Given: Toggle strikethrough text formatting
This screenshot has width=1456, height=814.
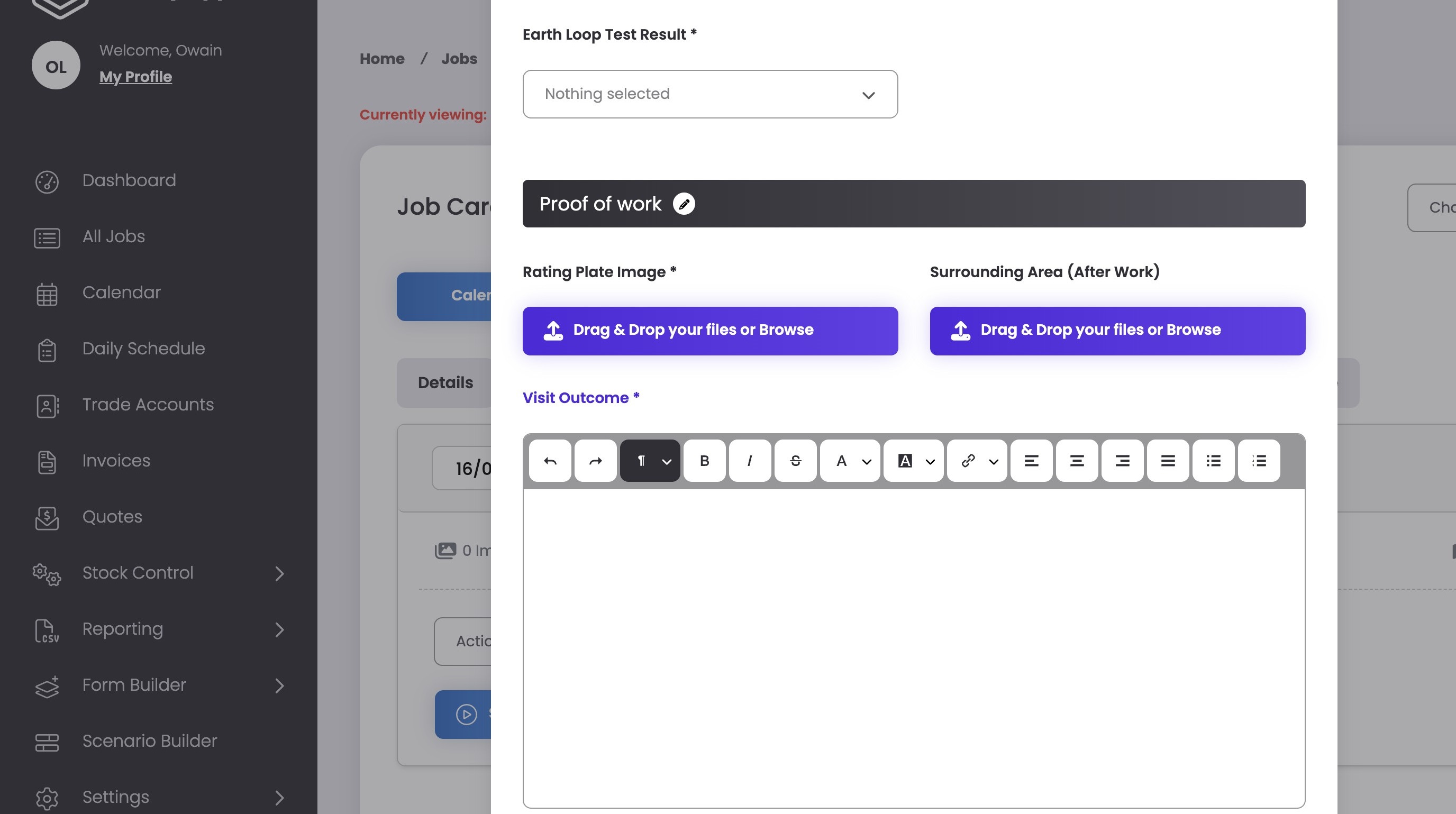Looking at the screenshot, I should (x=795, y=461).
